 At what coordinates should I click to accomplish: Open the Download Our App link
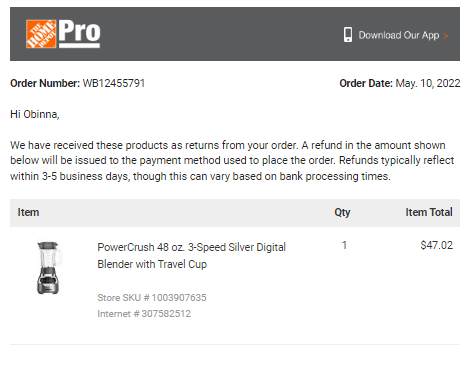pos(399,35)
